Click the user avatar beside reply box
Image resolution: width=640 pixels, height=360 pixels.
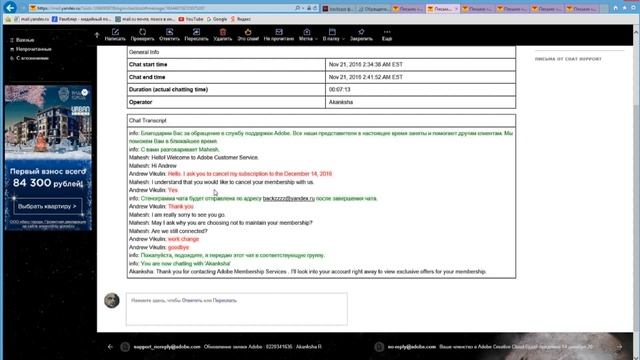point(112,300)
